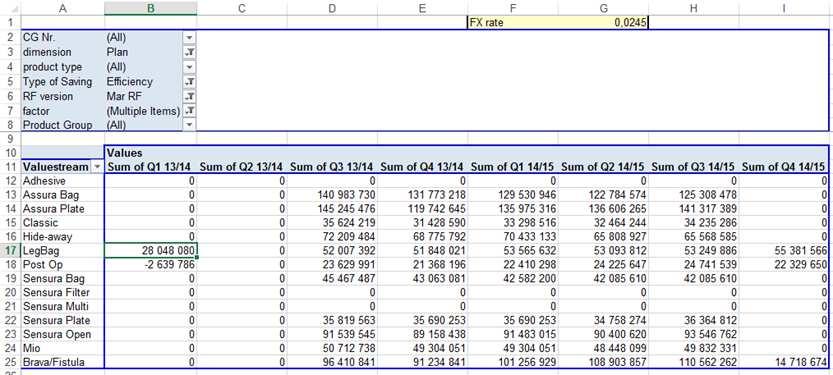Select the FX rate value 0,0245
Screen dimensions: 833x375
[604, 23]
